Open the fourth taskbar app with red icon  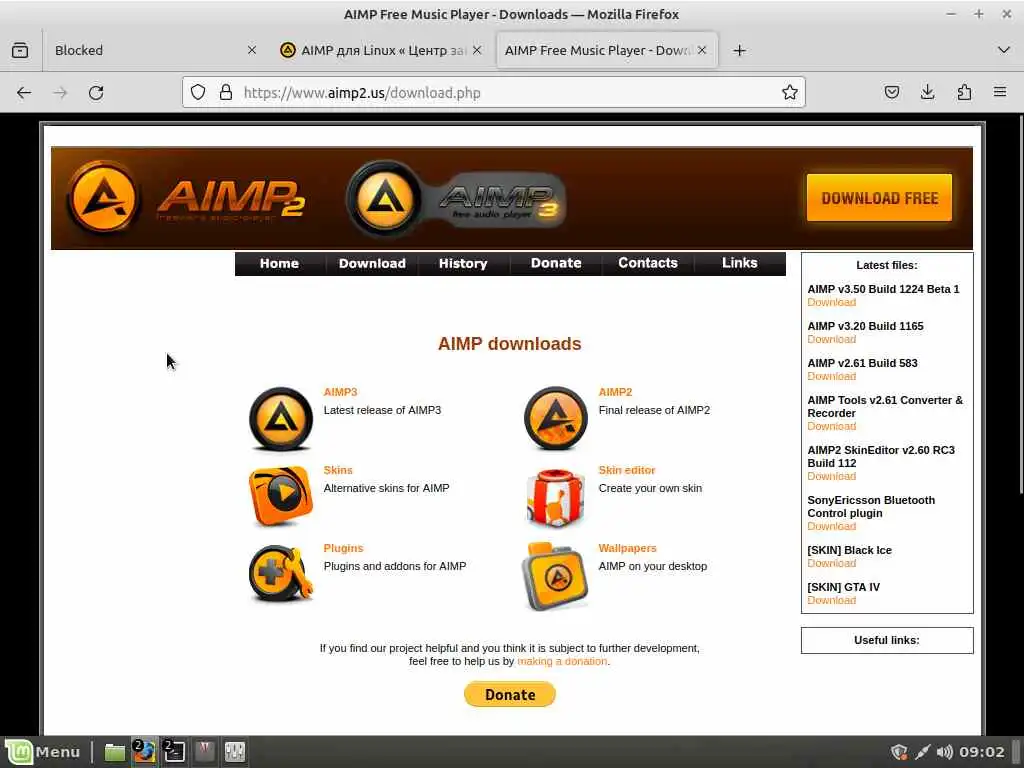click(x=204, y=752)
